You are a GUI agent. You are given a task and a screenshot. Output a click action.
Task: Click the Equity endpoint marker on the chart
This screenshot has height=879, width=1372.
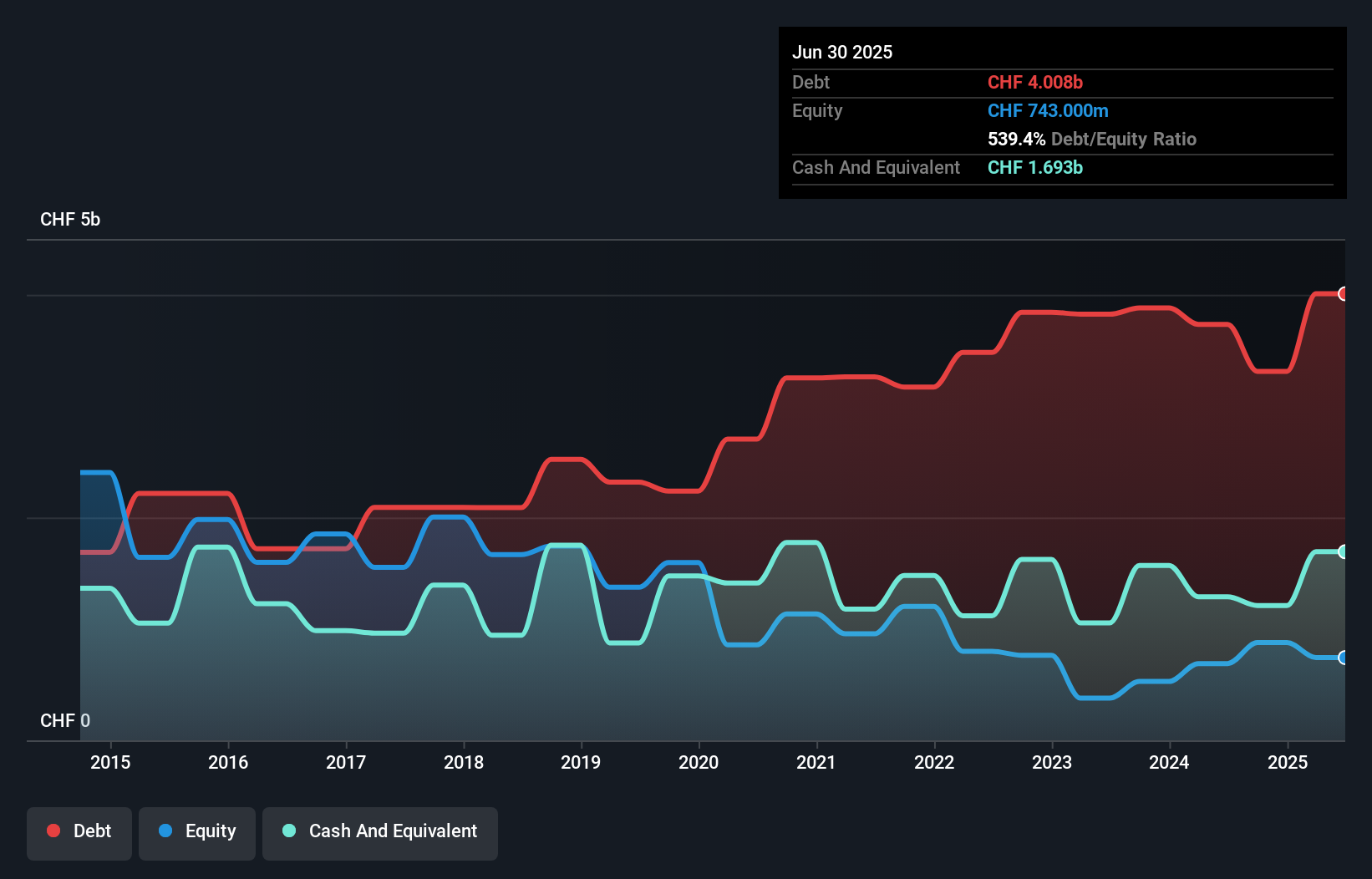click(x=1343, y=658)
